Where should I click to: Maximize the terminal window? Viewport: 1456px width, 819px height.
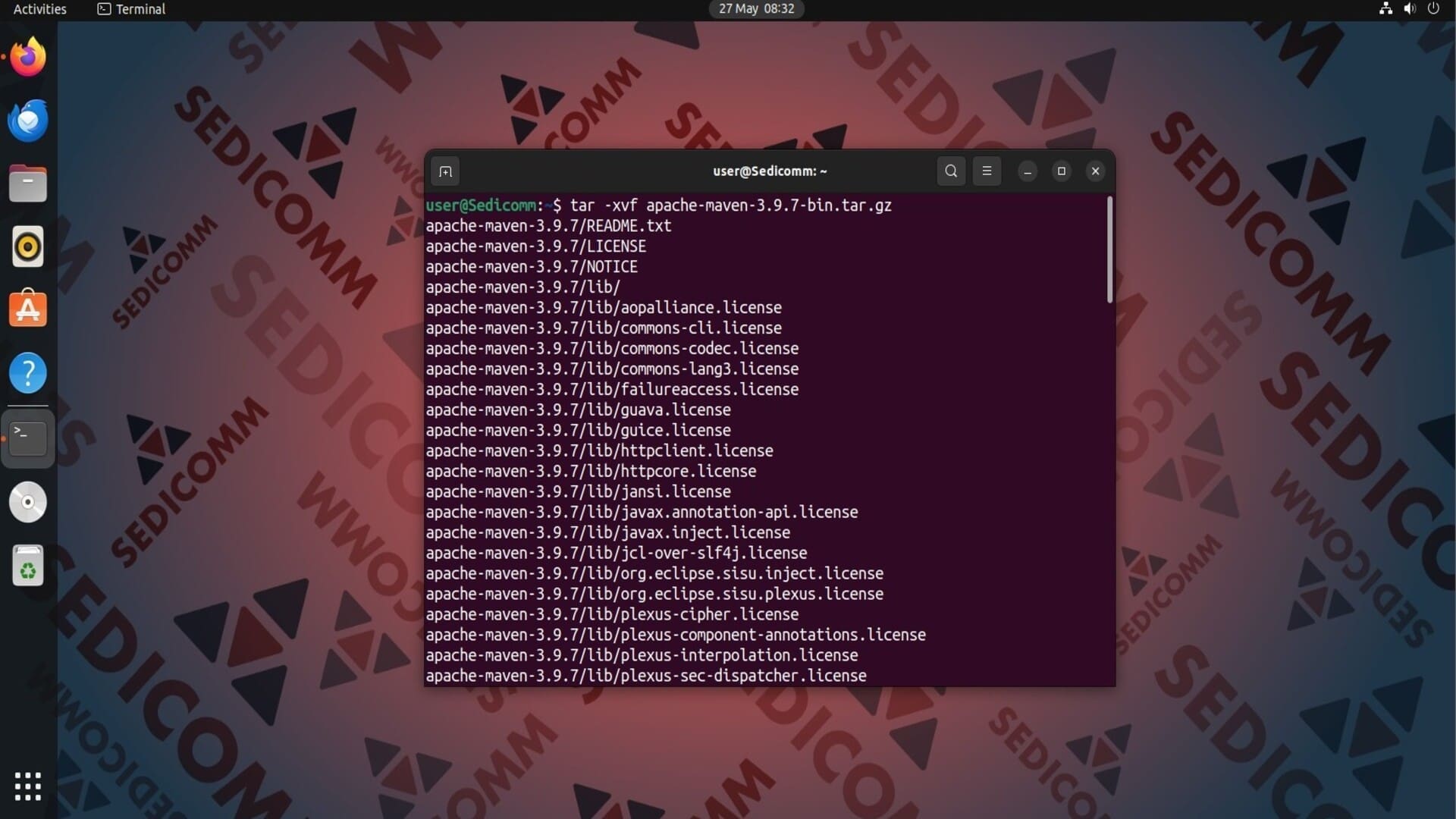click(1062, 171)
